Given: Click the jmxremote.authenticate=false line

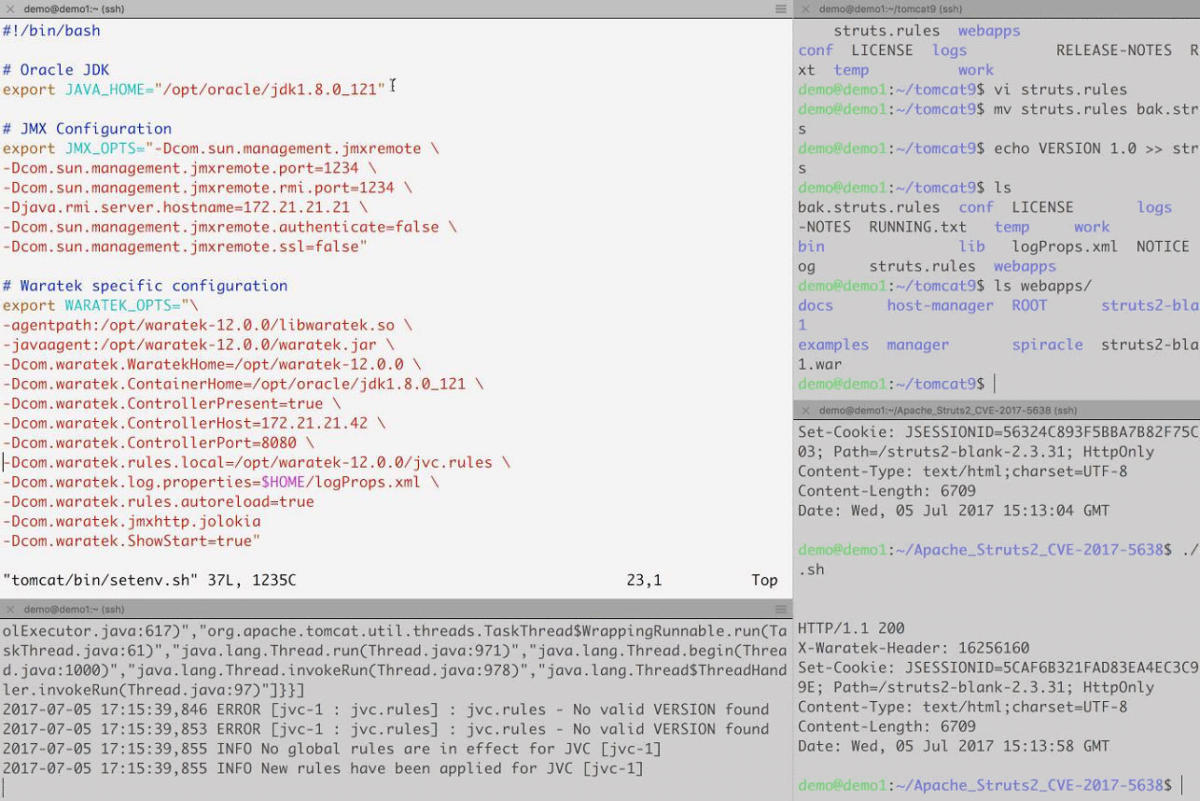Looking at the screenshot, I should (x=229, y=227).
